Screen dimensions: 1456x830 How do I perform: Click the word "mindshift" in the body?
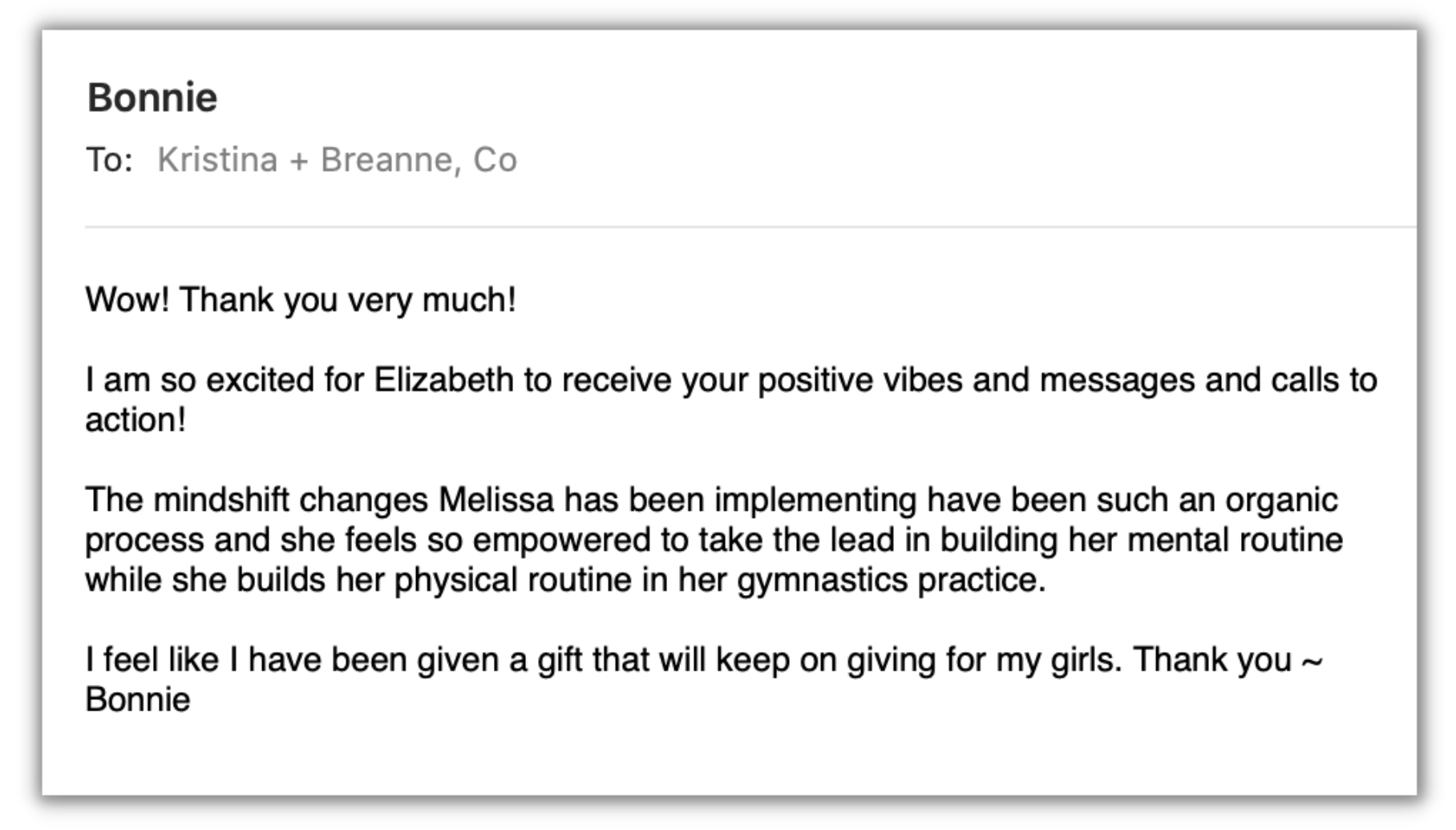[x=220, y=500]
